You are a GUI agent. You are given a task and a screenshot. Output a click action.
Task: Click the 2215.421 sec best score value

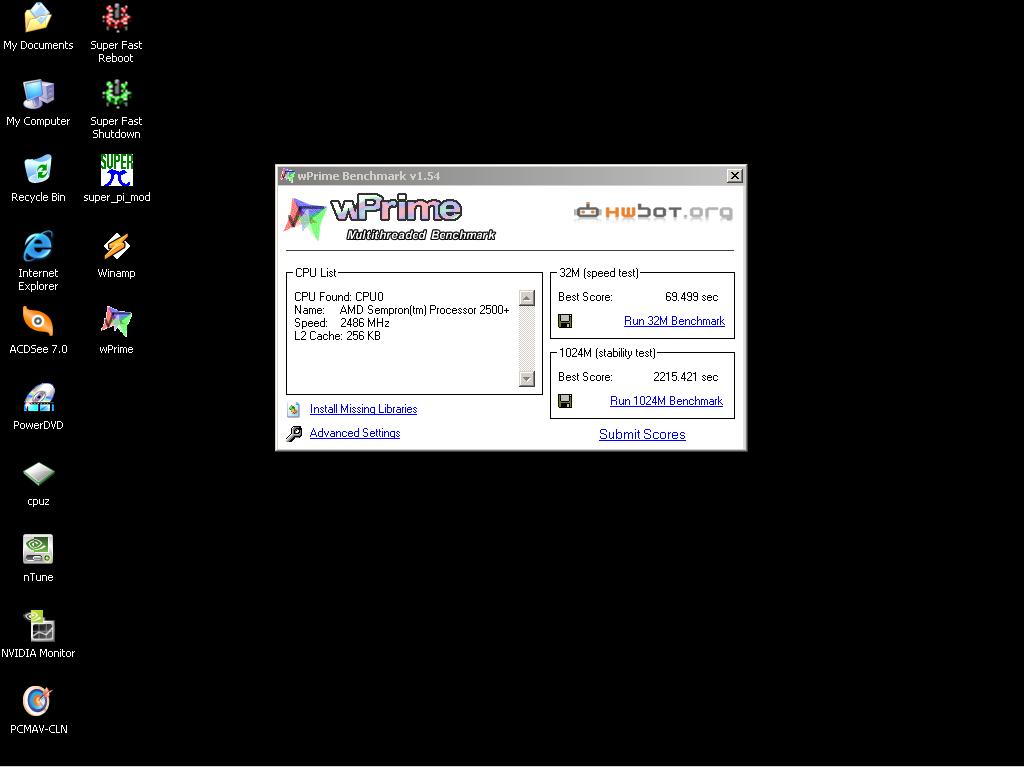coord(686,377)
